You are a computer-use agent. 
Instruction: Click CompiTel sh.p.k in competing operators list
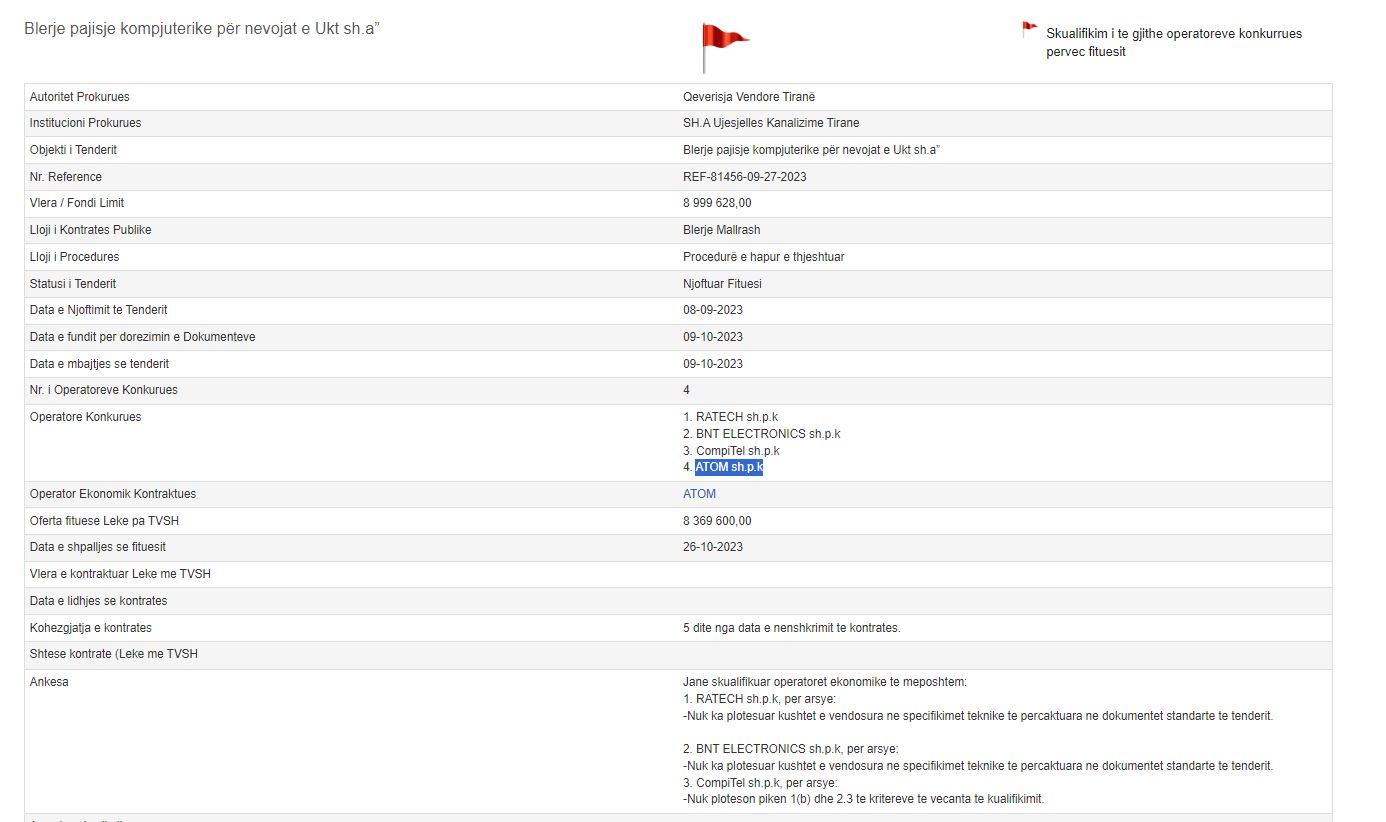coord(737,451)
